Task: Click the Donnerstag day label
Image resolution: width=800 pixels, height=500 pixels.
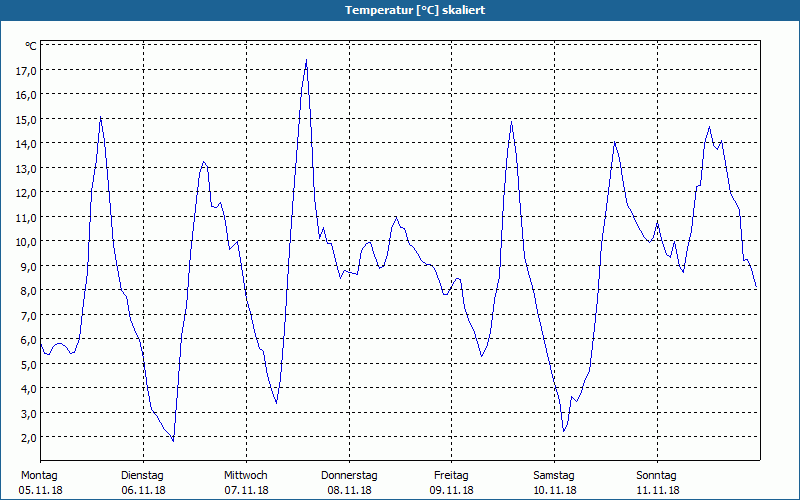Action: click(x=349, y=476)
